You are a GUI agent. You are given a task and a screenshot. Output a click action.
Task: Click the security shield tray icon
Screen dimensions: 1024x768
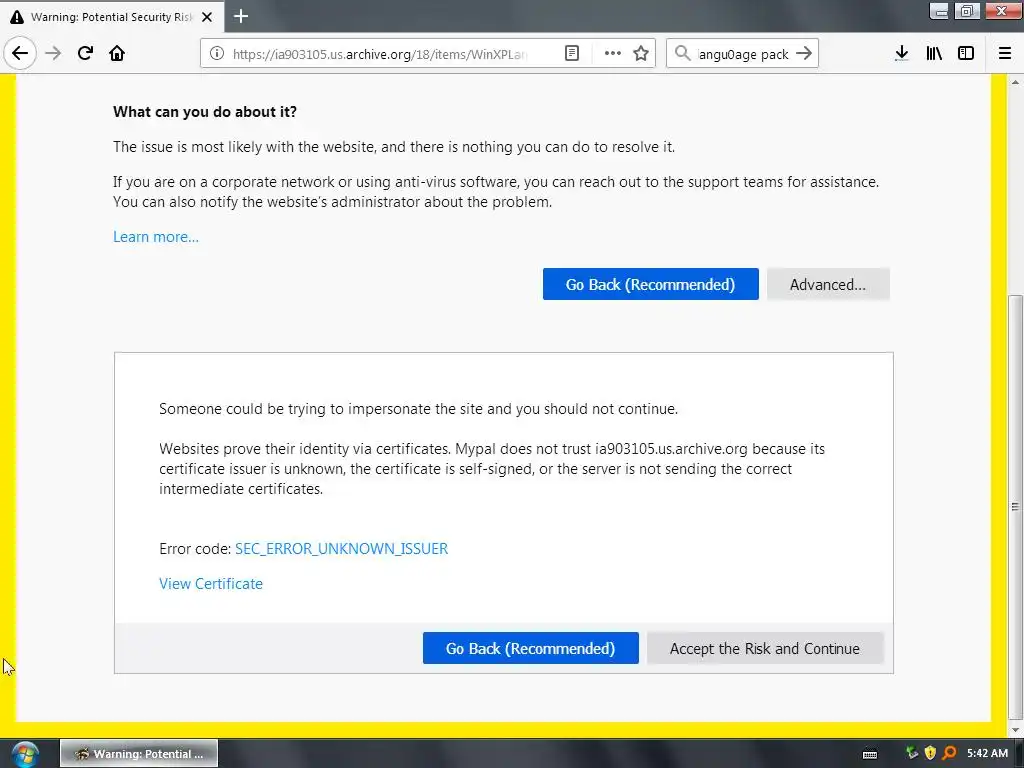coord(931,753)
